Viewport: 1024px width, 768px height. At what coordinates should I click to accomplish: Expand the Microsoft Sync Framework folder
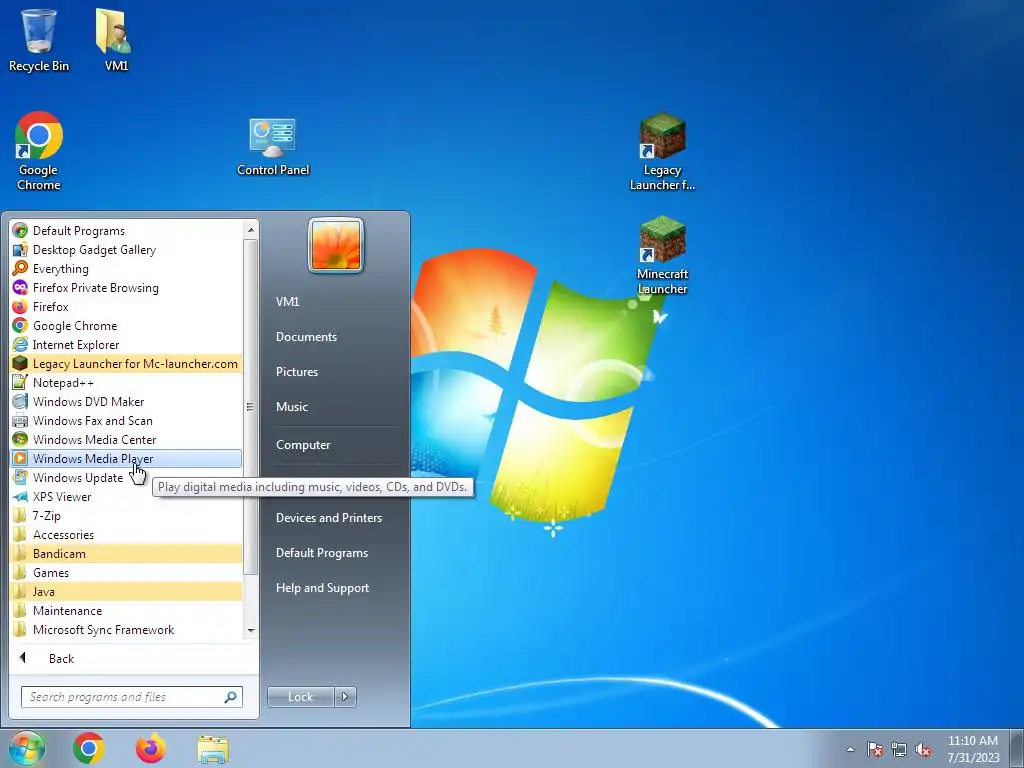pos(126,630)
